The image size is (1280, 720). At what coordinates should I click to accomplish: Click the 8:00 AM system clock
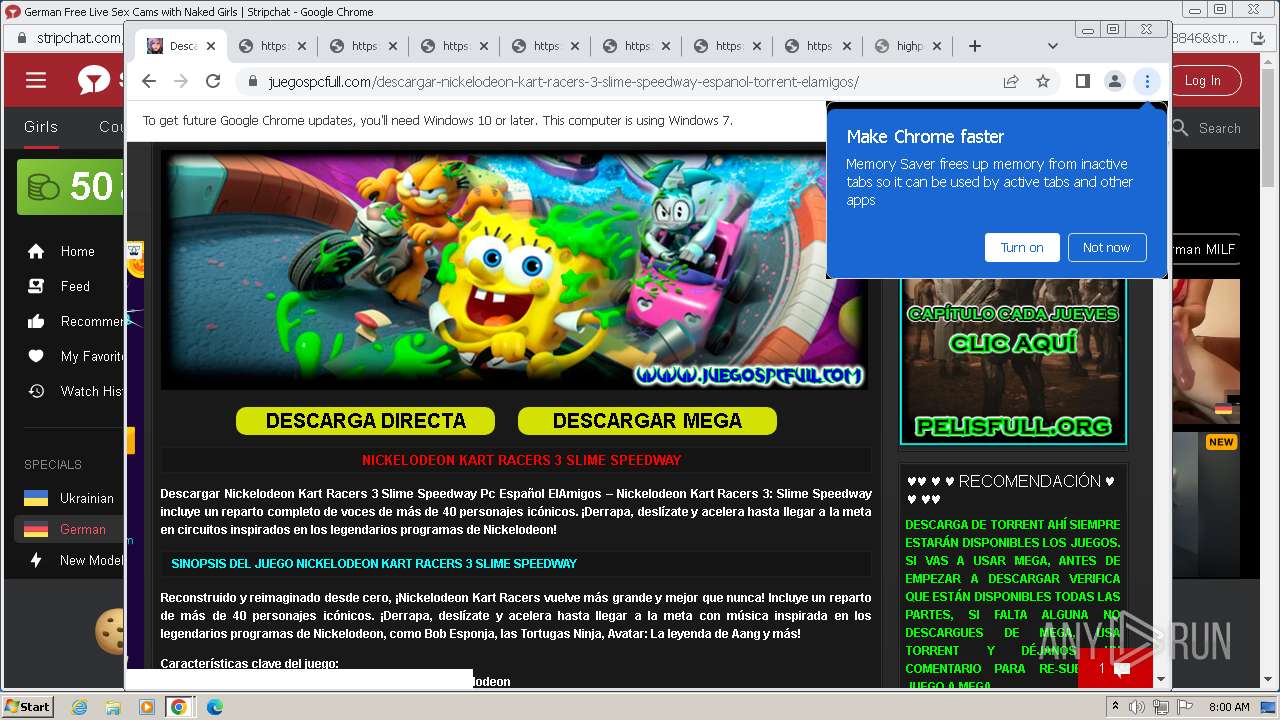[x=1229, y=707]
